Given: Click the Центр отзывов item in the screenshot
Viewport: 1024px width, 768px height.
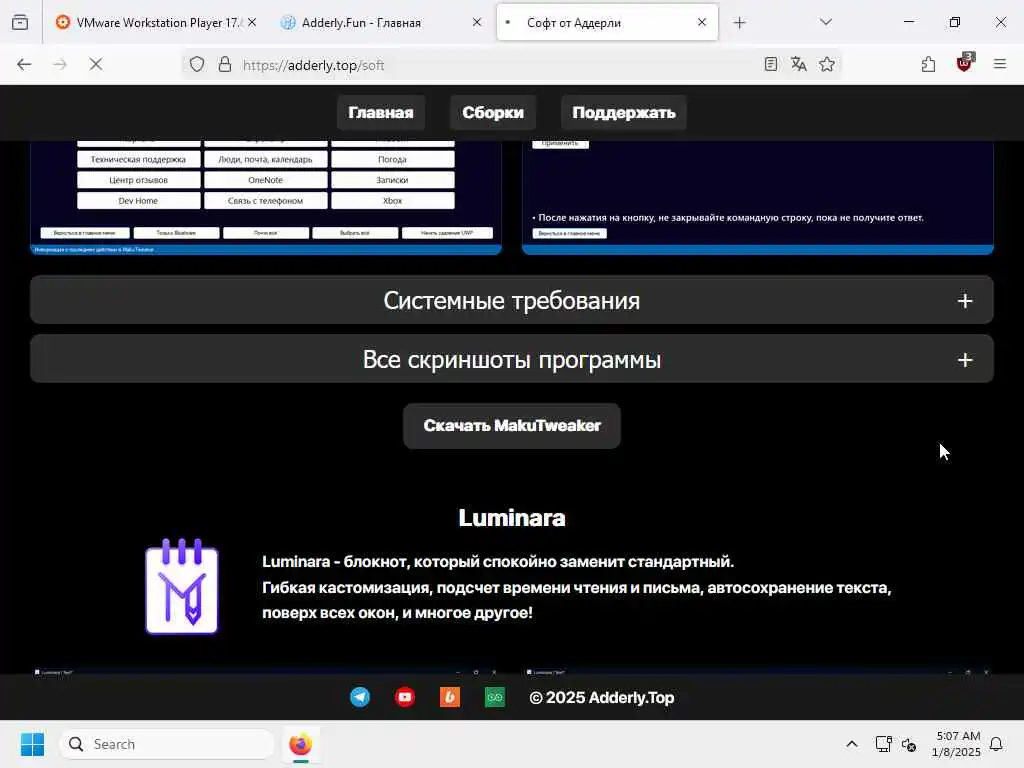Looking at the screenshot, I should pos(138,180).
